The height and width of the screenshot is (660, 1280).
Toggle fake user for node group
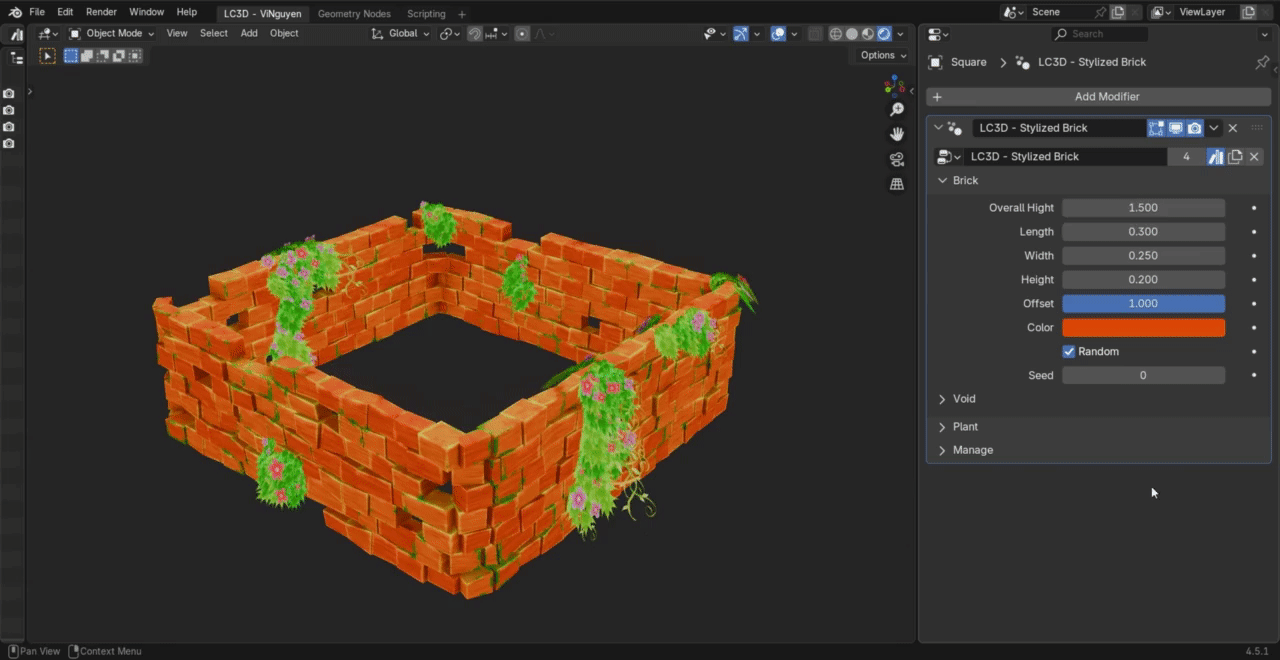1215,157
